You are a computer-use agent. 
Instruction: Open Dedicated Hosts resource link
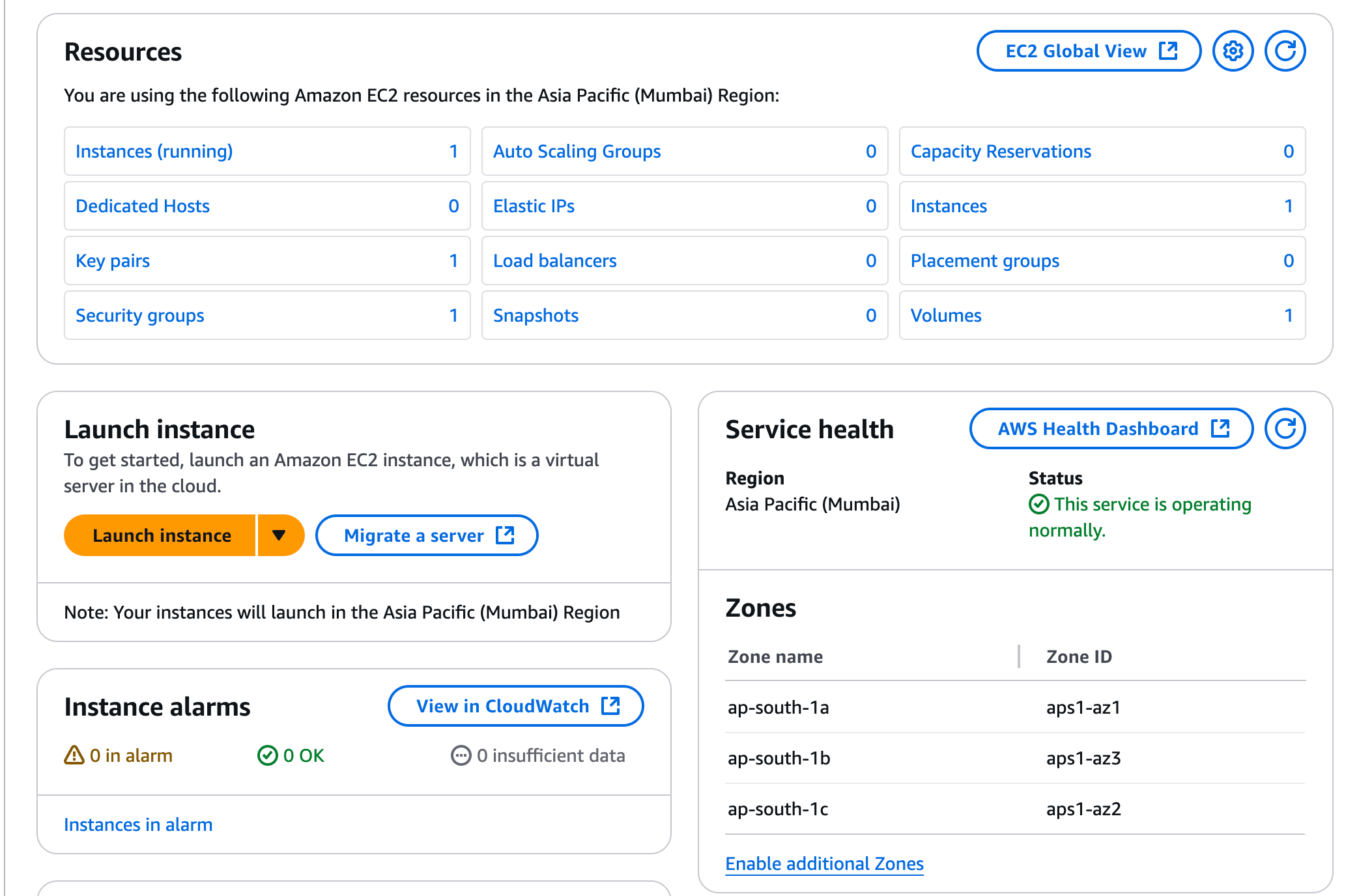143,206
